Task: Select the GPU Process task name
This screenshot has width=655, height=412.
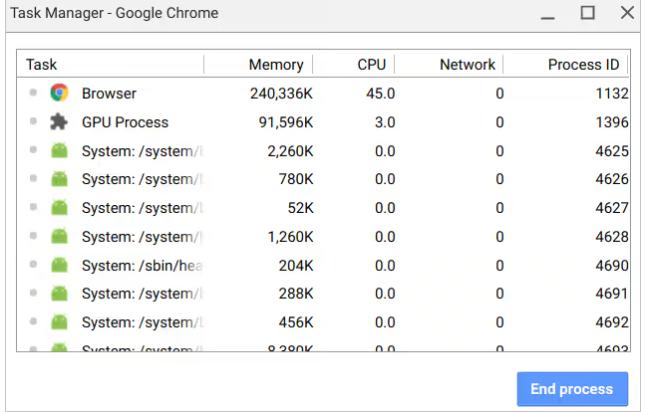Action: tap(125, 122)
